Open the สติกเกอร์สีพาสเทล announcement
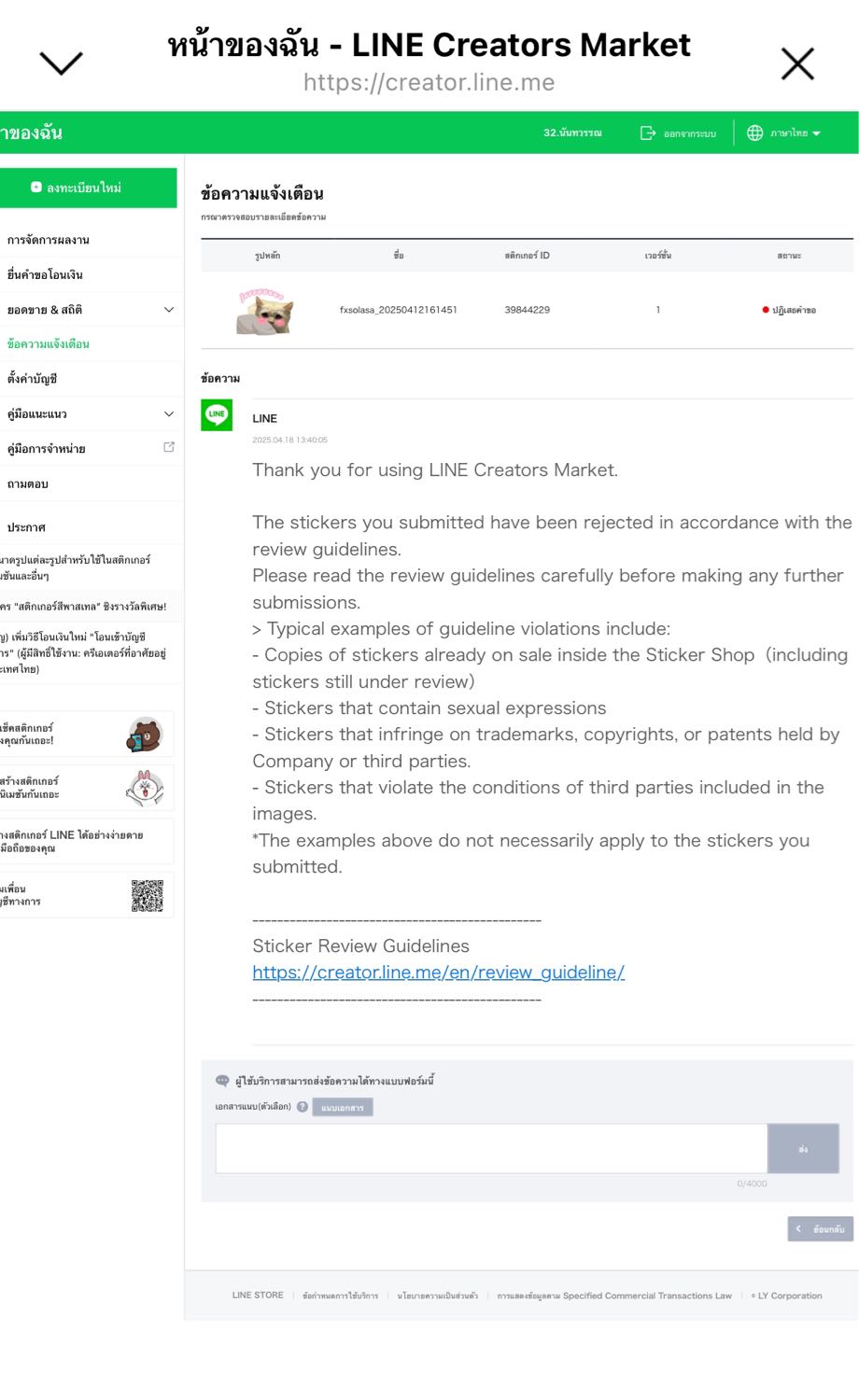The height and width of the screenshot is (1400, 859). pos(84,607)
